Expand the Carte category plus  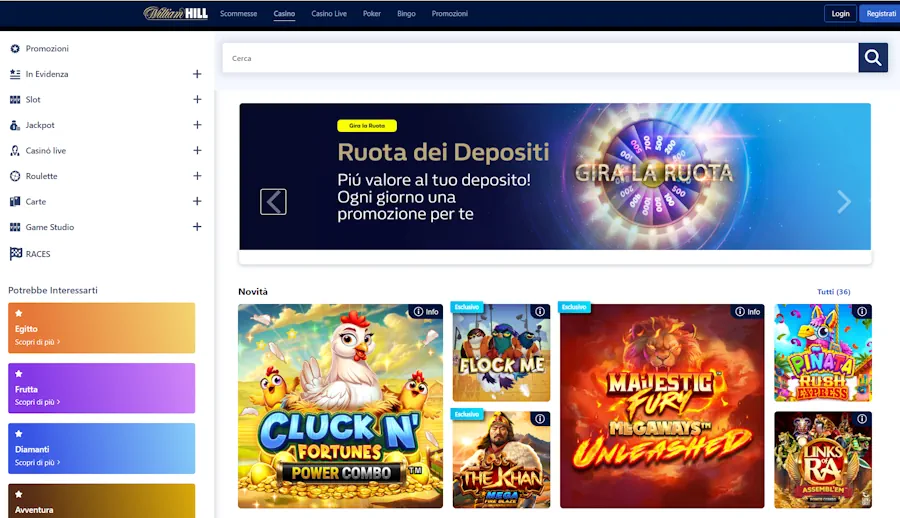(197, 202)
